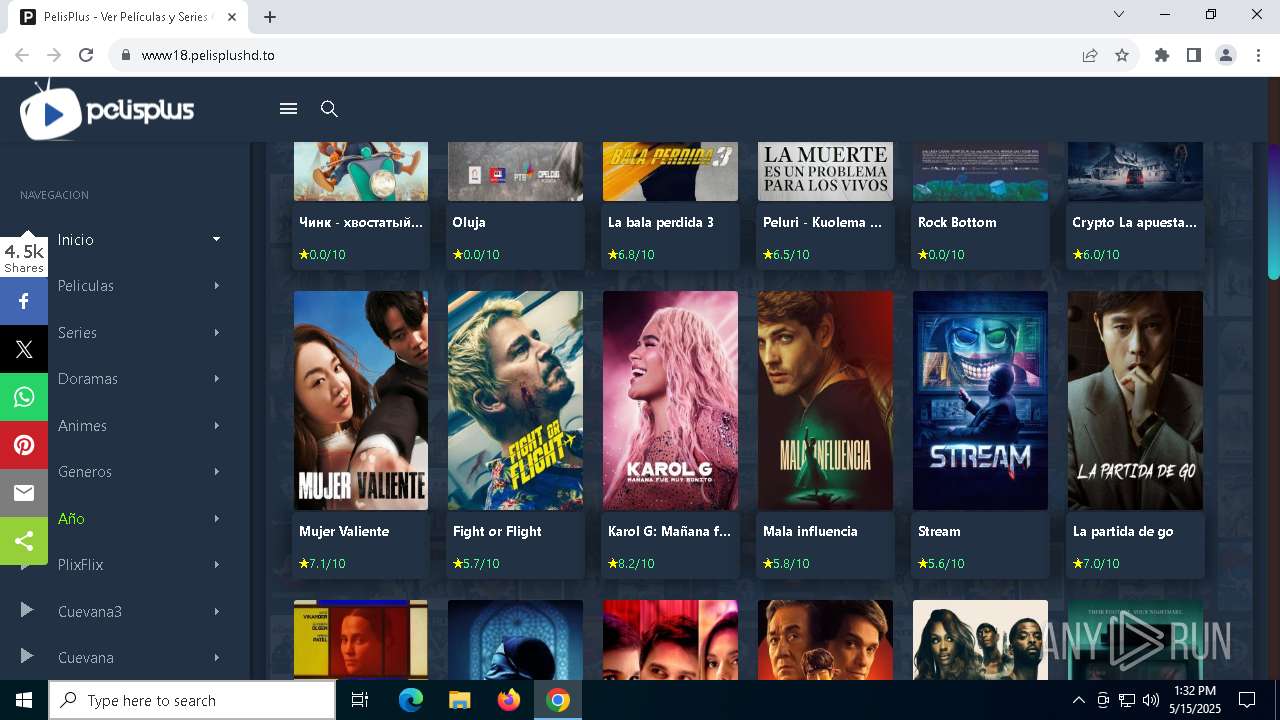Select Generos in navigation

pos(85,472)
